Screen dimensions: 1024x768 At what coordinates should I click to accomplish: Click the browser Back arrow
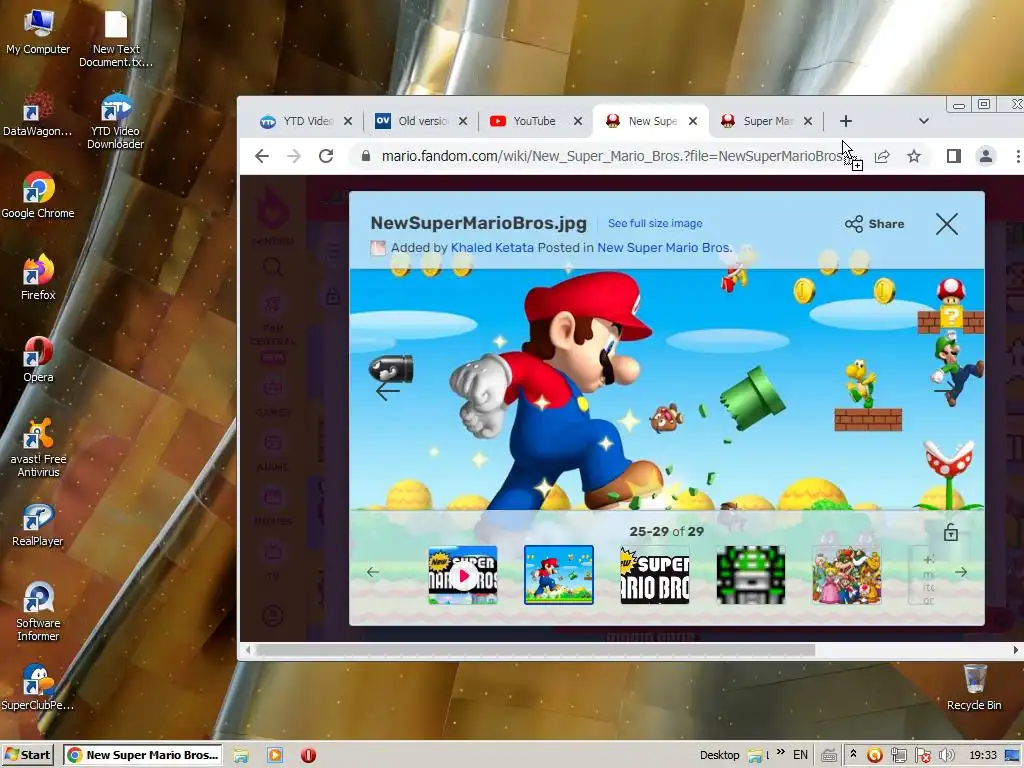(262, 156)
